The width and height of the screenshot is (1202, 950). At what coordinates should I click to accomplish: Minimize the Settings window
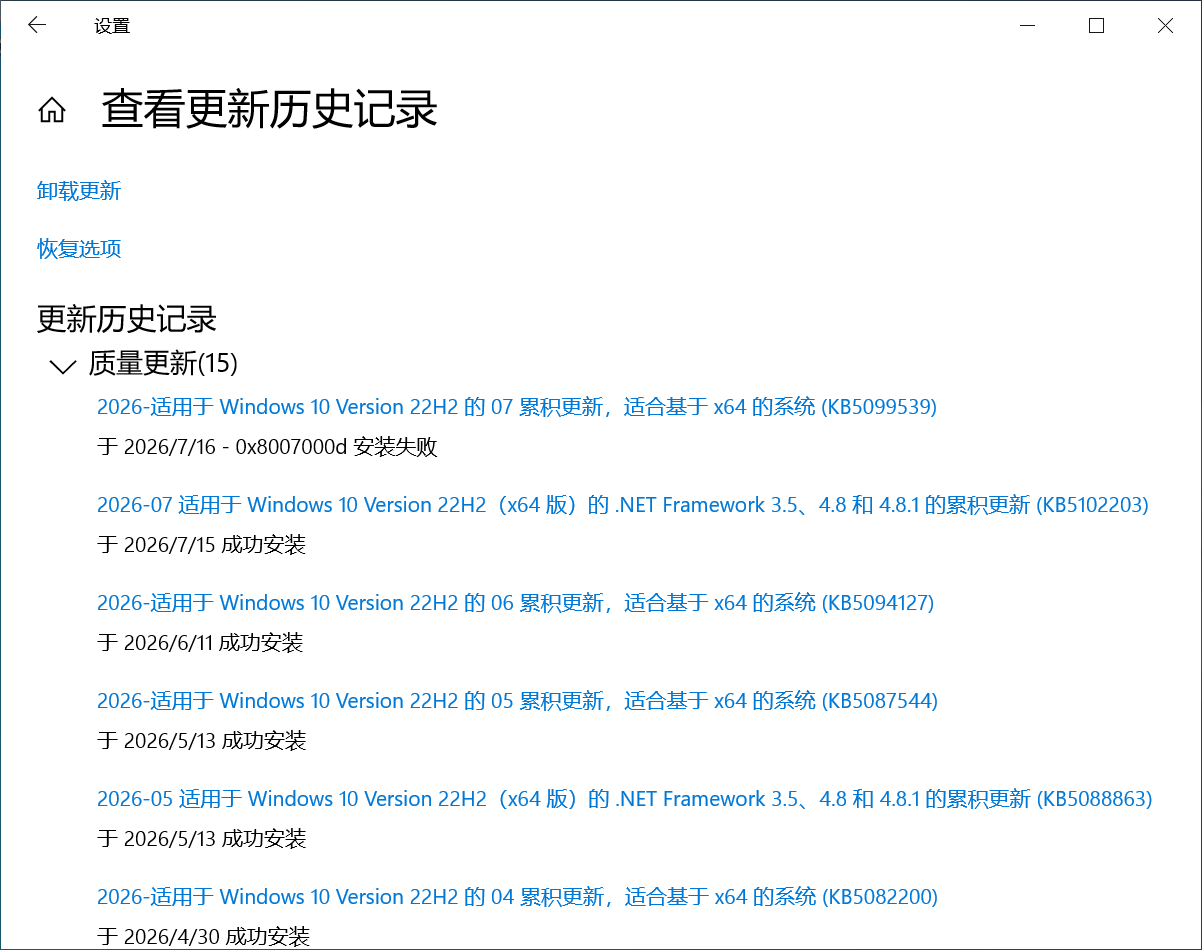[1027, 26]
